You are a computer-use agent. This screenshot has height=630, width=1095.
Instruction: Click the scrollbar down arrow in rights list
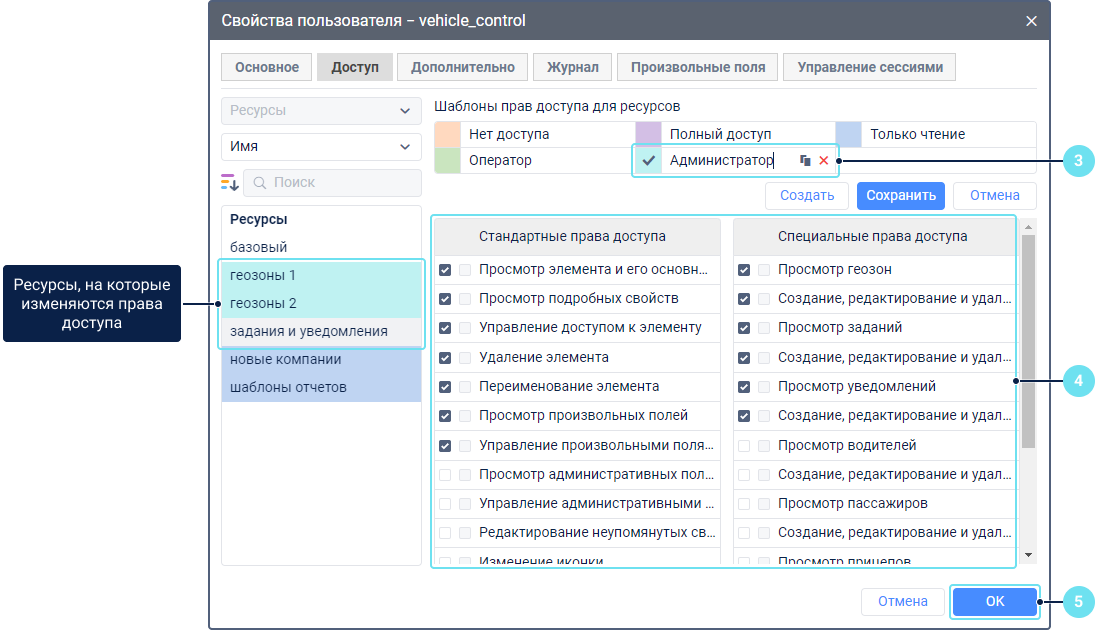[1027, 554]
